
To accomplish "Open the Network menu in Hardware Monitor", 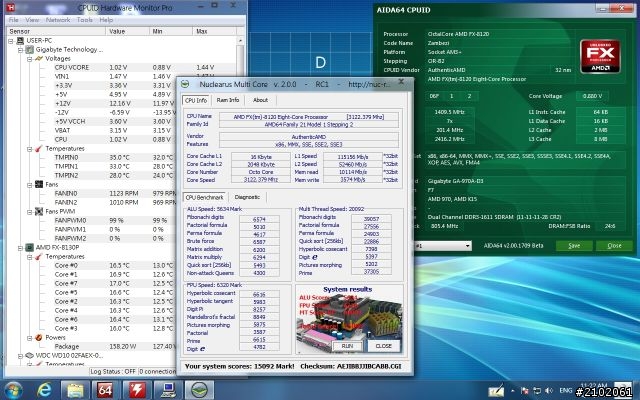I will (x=58, y=20).
